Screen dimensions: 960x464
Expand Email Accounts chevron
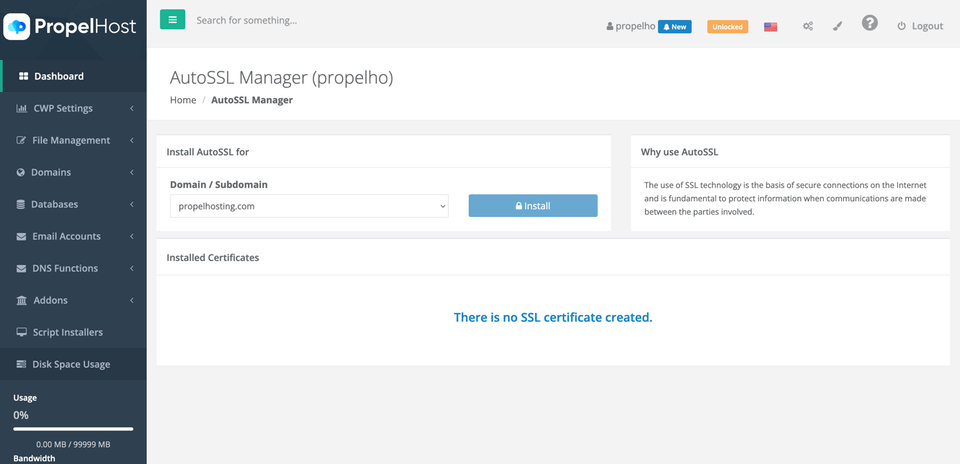click(132, 236)
